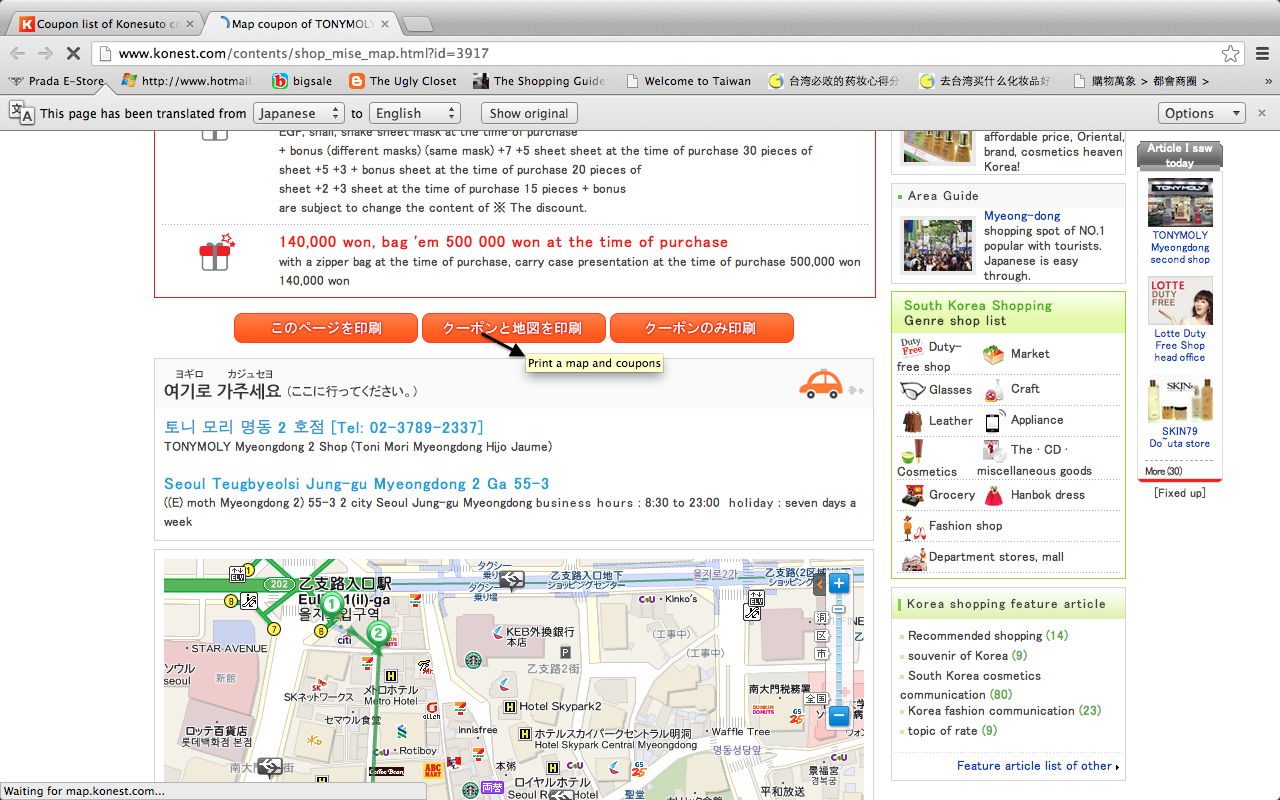
Task: Click the Appliance phone icon
Action: pos(994,421)
